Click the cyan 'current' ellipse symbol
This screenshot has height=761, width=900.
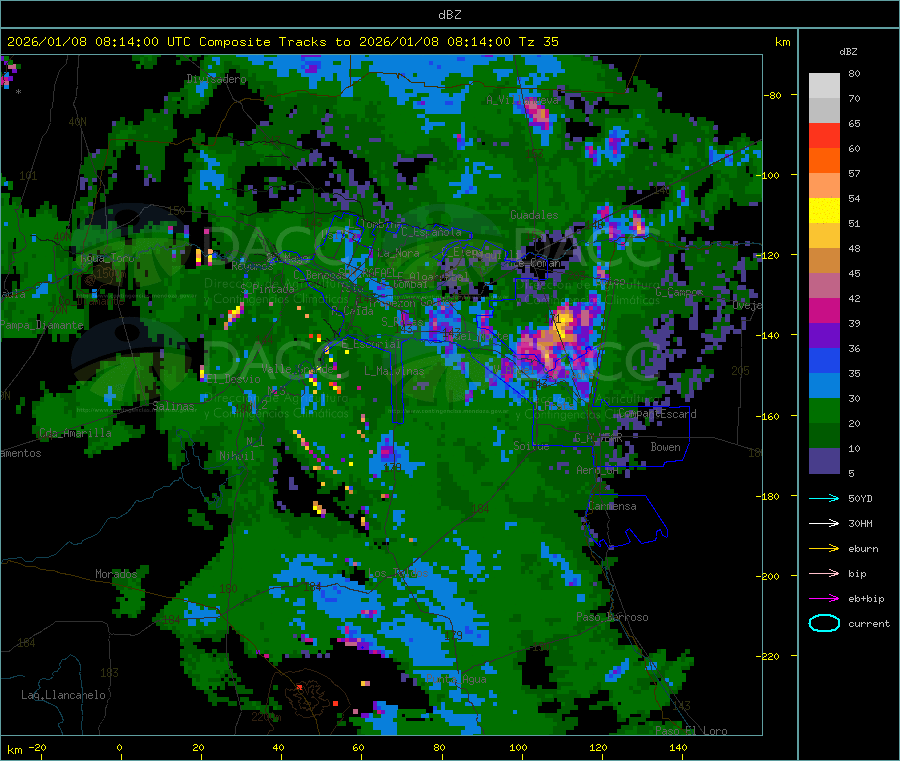824,623
